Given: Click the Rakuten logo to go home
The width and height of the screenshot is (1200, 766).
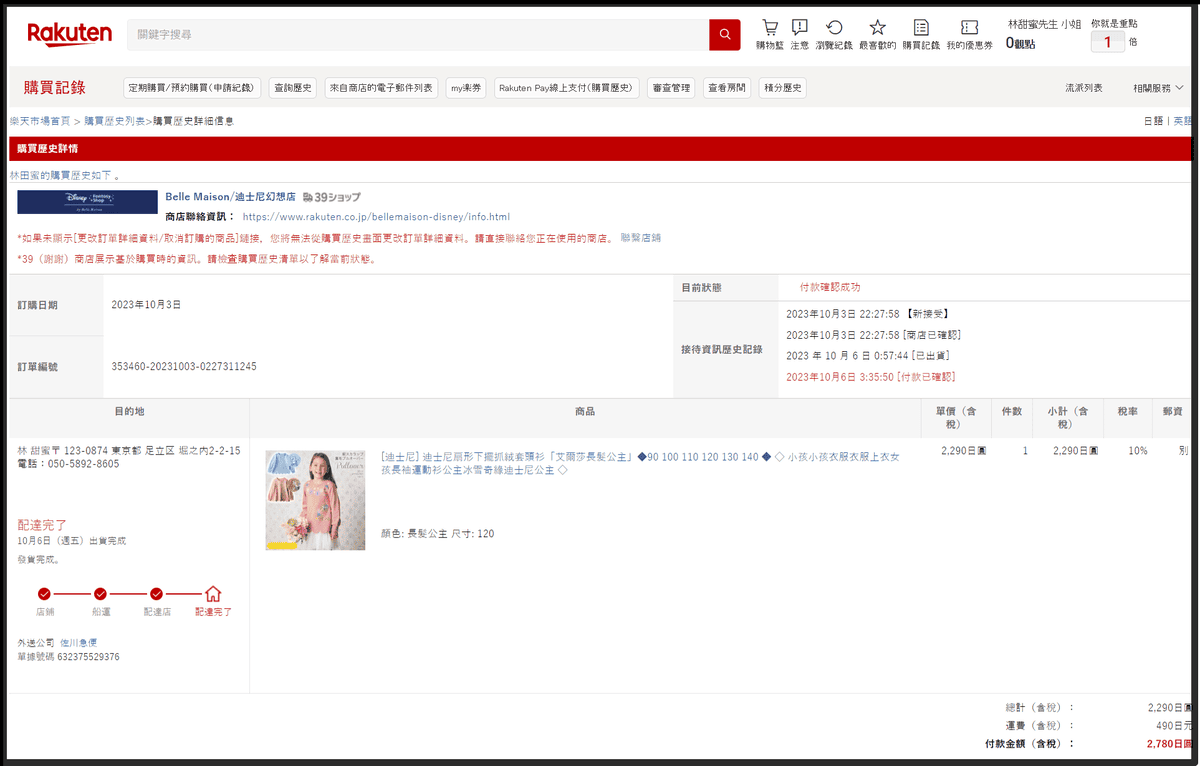Looking at the screenshot, I should tap(69, 34).
